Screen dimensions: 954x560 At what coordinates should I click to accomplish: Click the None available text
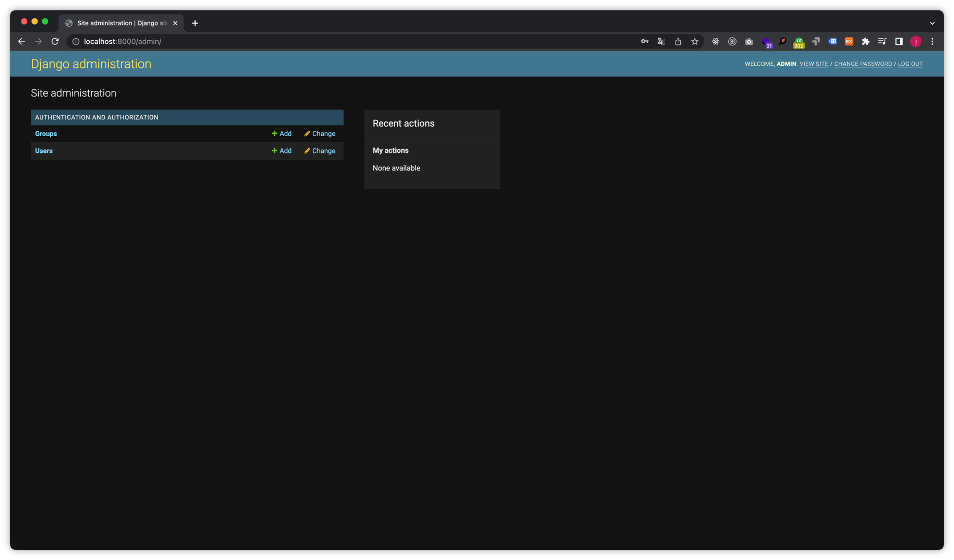click(396, 168)
